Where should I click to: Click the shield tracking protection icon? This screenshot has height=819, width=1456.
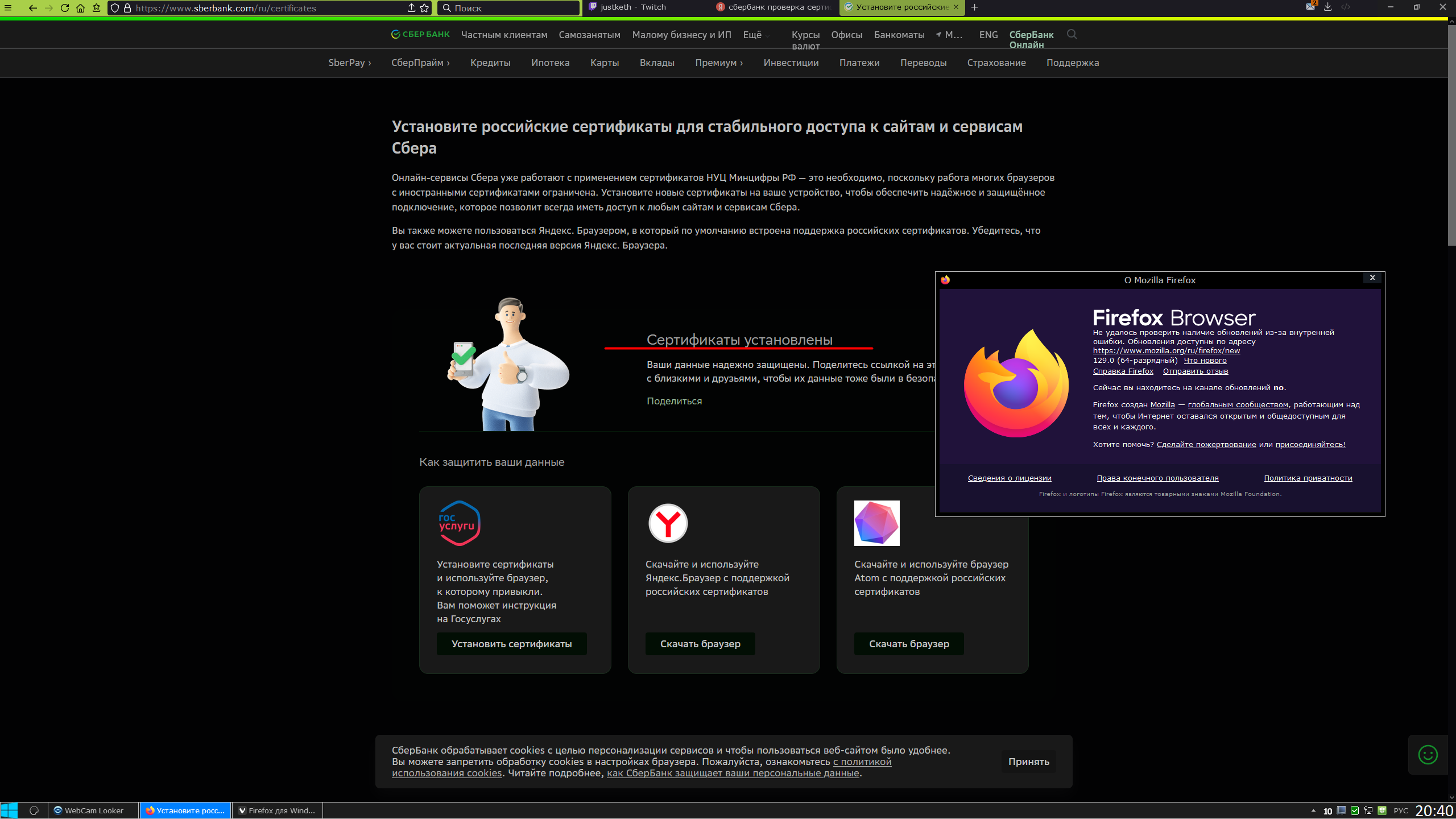click(x=115, y=8)
